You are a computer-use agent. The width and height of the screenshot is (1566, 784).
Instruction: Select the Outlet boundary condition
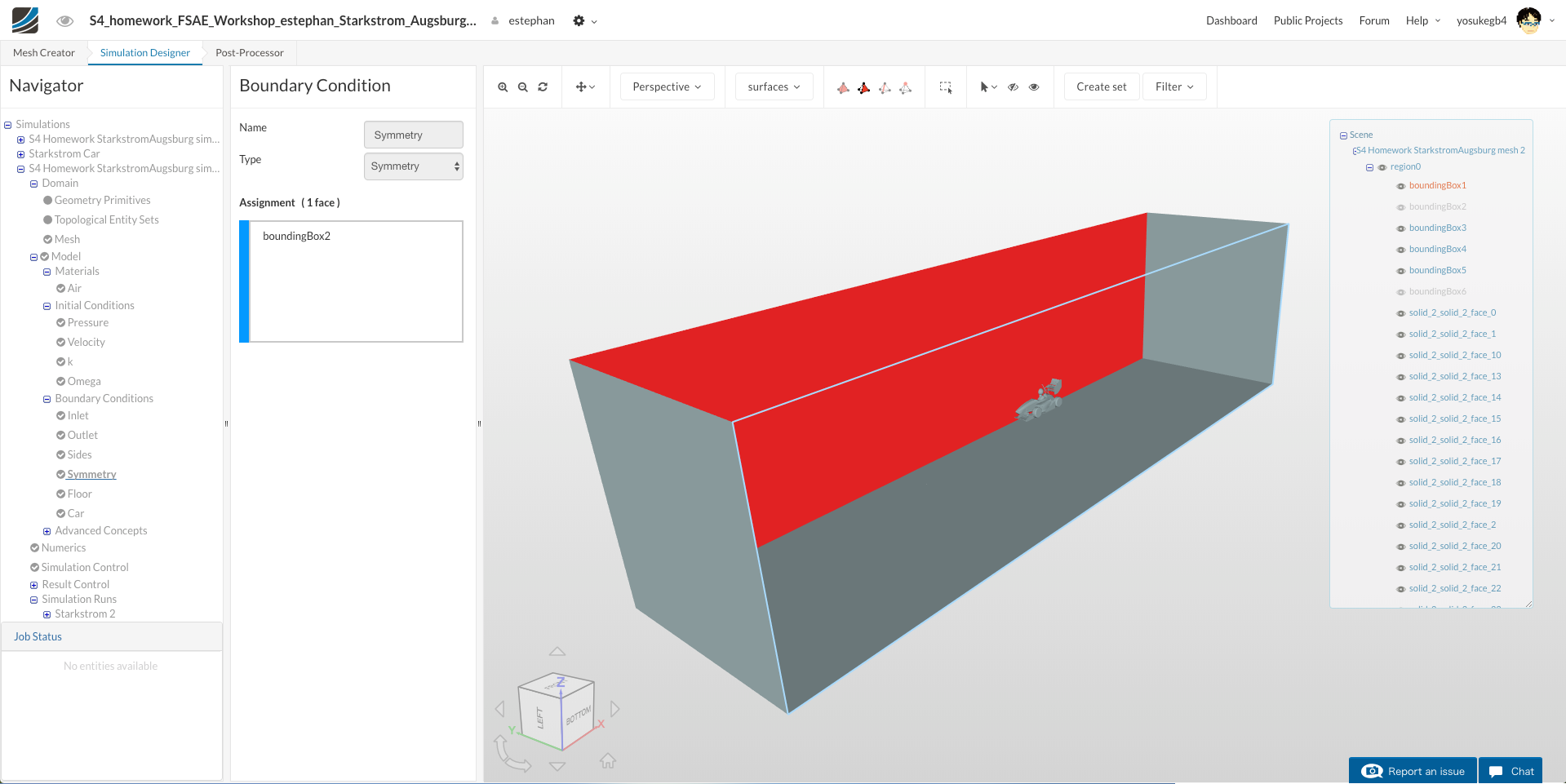pos(82,436)
